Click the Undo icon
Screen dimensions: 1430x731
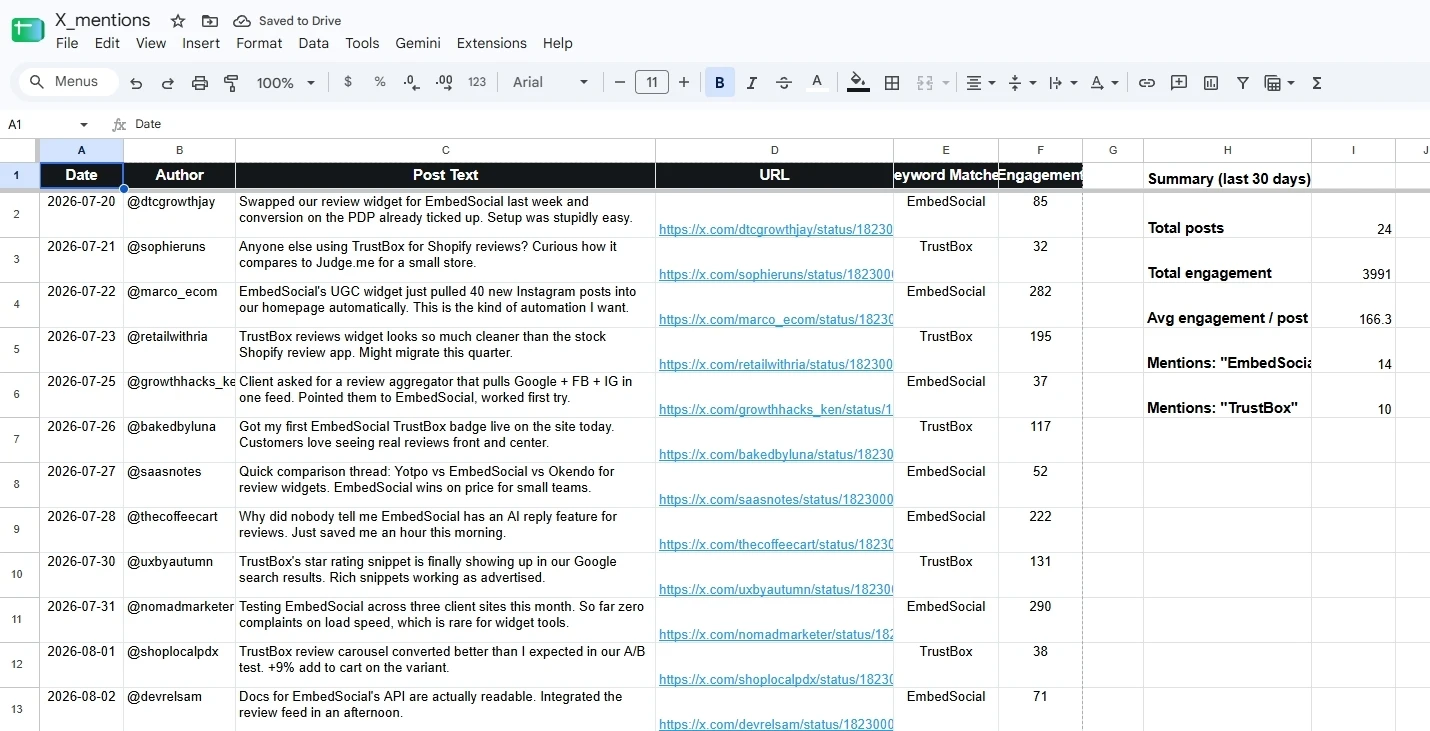(x=136, y=83)
